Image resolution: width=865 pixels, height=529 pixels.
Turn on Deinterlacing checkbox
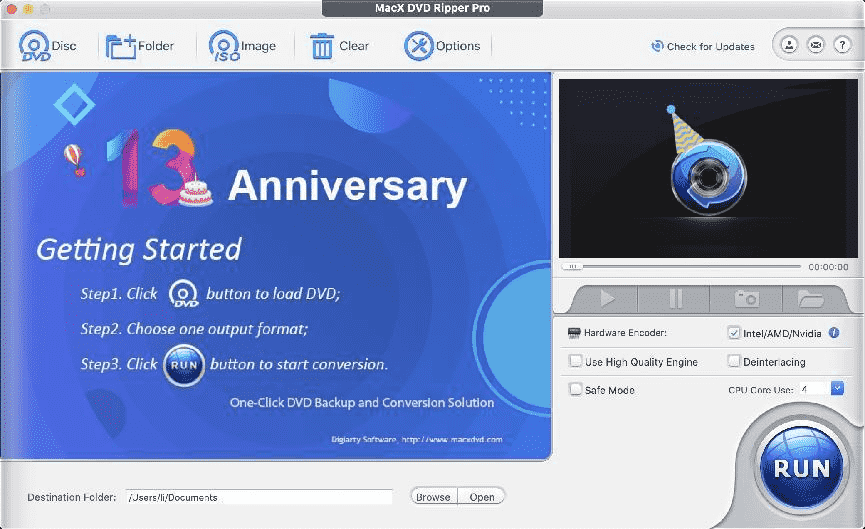734,361
